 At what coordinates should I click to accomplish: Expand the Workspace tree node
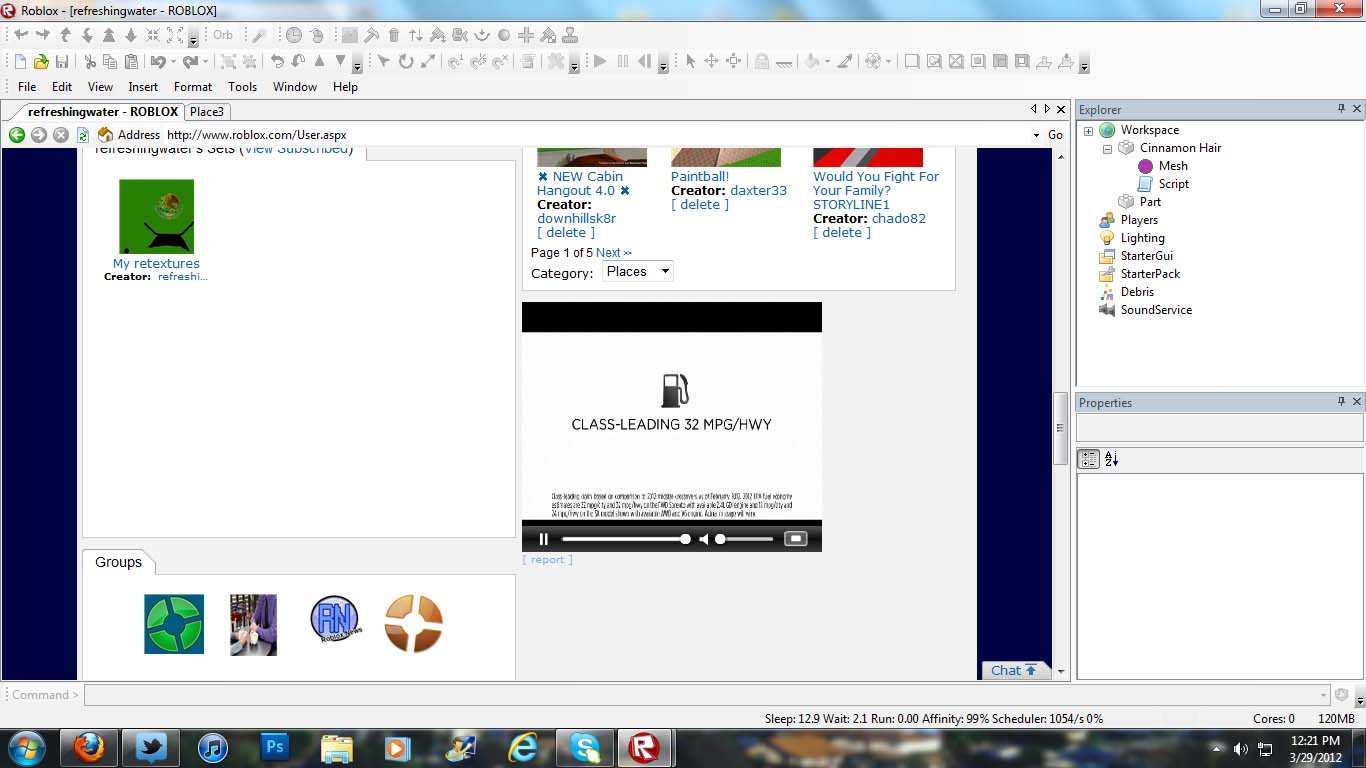pos(1088,131)
